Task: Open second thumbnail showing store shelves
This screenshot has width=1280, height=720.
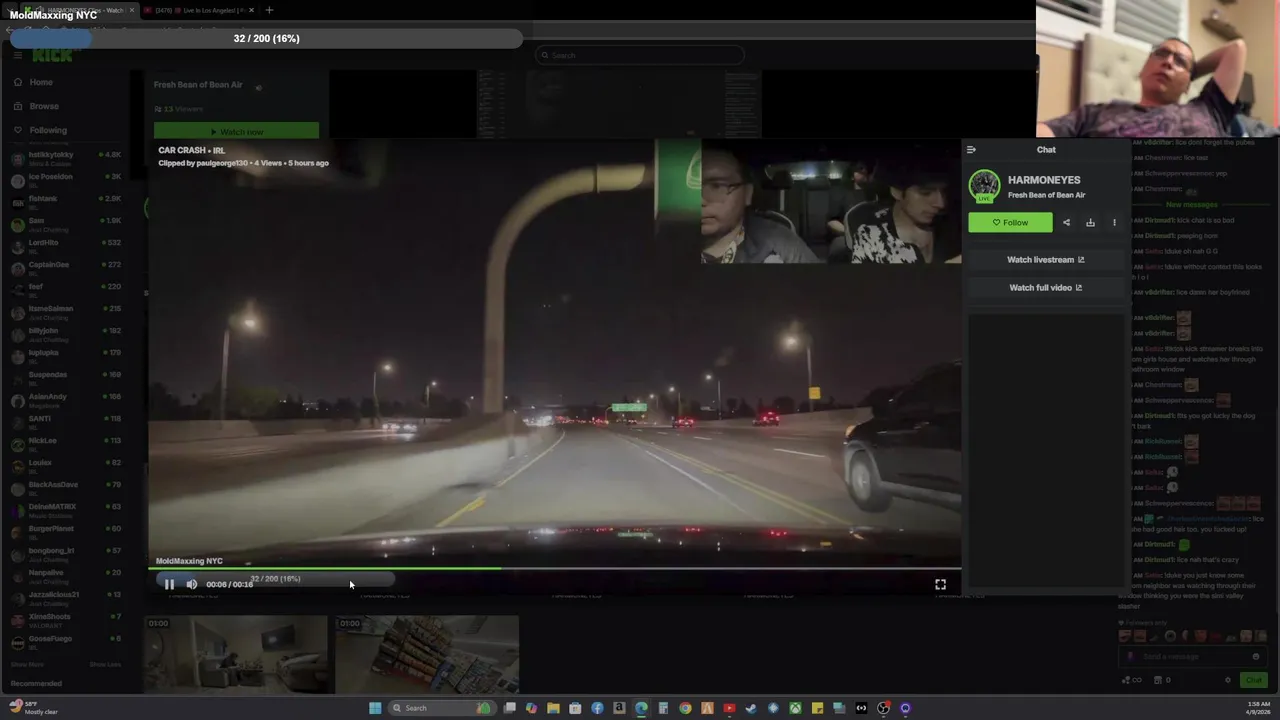Action: (427, 655)
